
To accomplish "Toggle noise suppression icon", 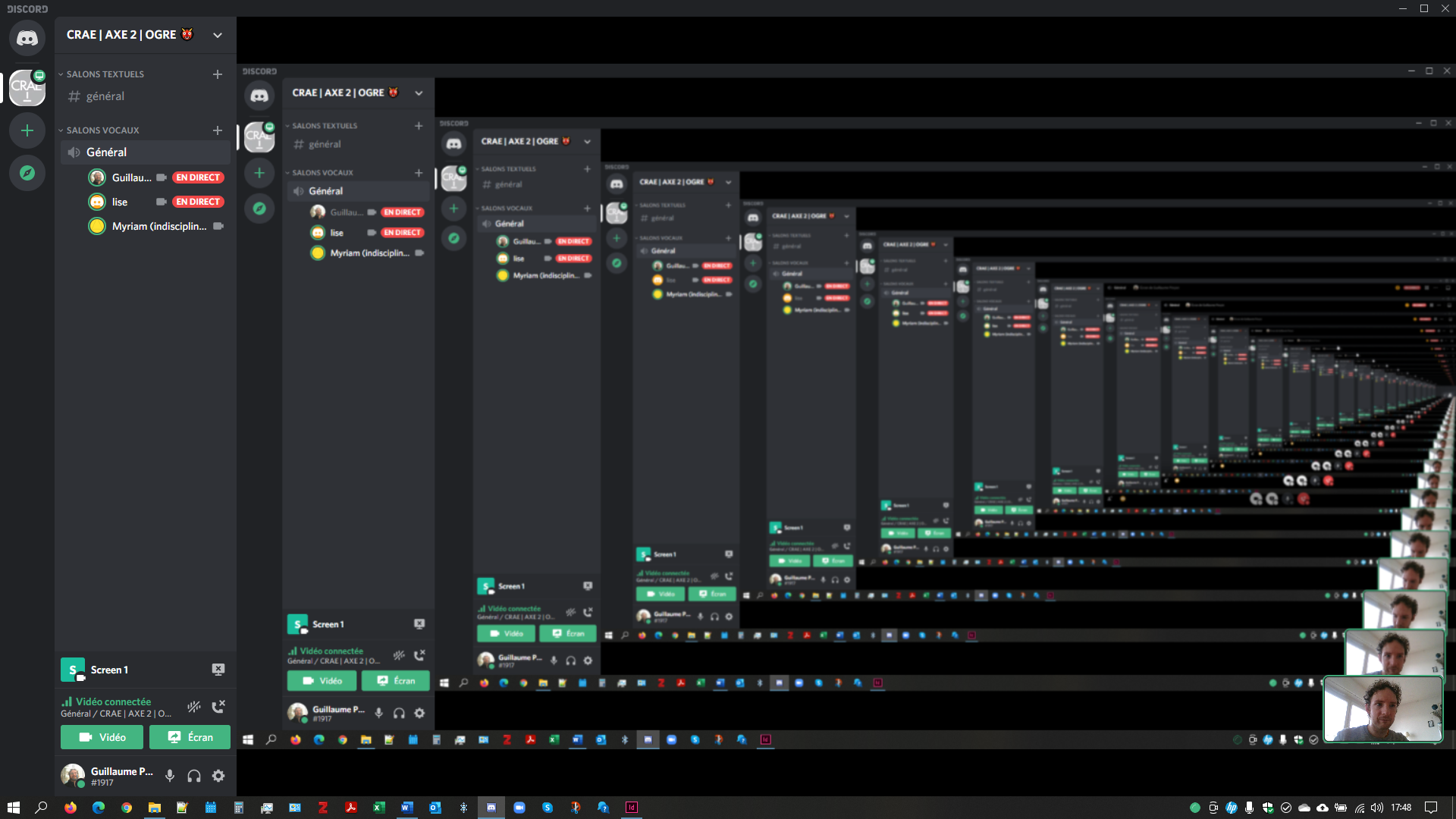I will click(194, 707).
